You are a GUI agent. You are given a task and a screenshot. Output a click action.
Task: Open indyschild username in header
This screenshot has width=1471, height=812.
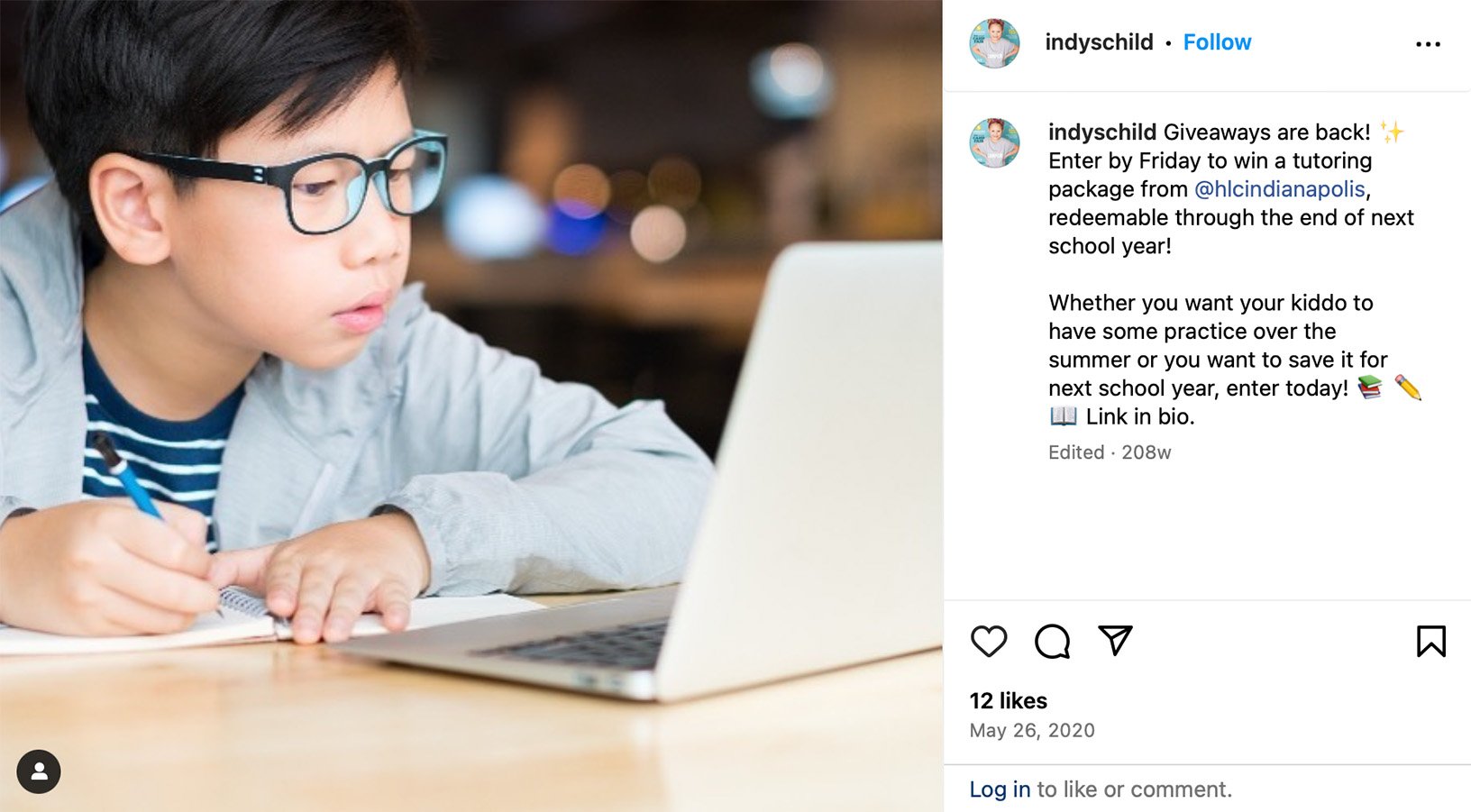[x=1099, y=42]
